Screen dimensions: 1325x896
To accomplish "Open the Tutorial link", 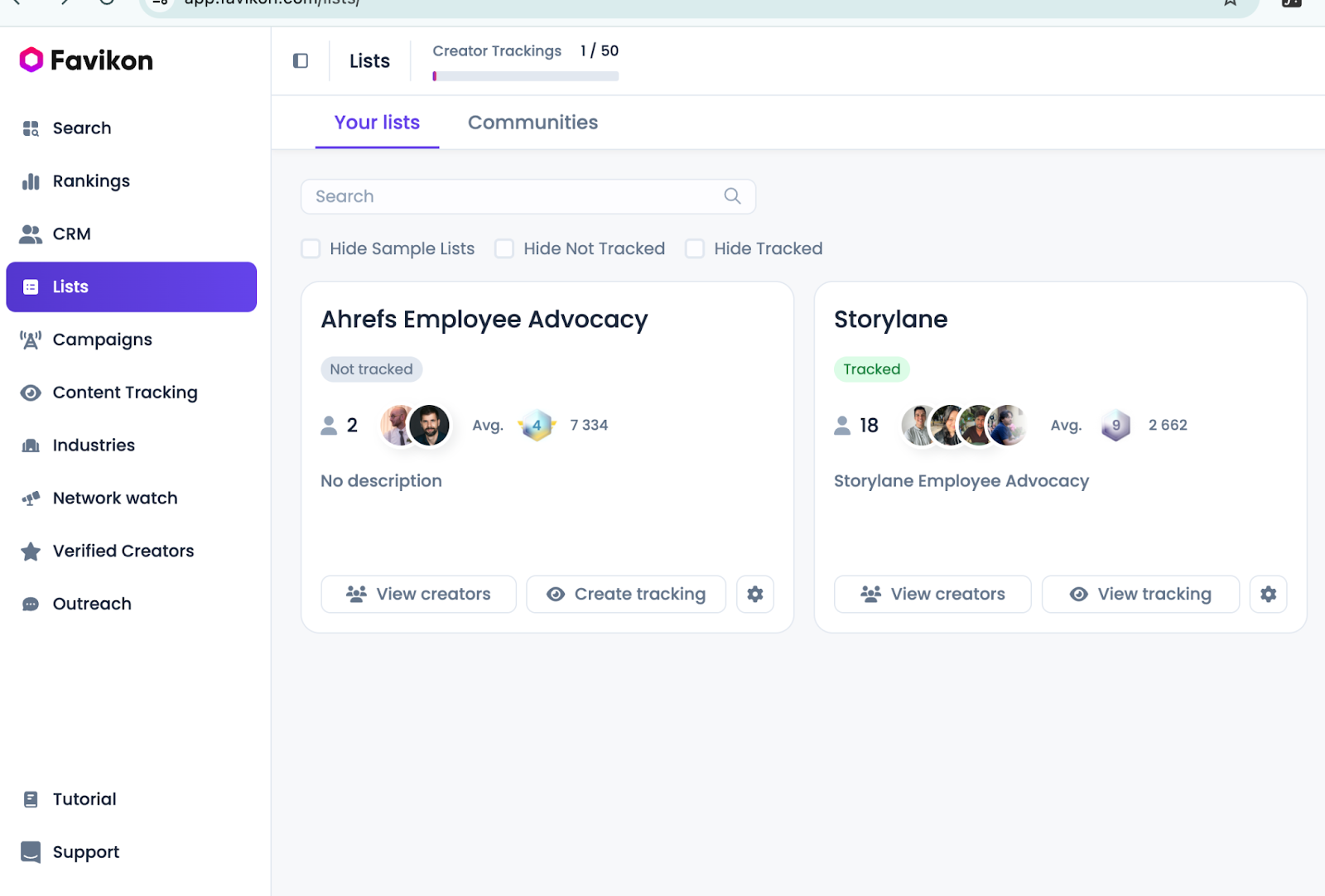I will point(131,799).
